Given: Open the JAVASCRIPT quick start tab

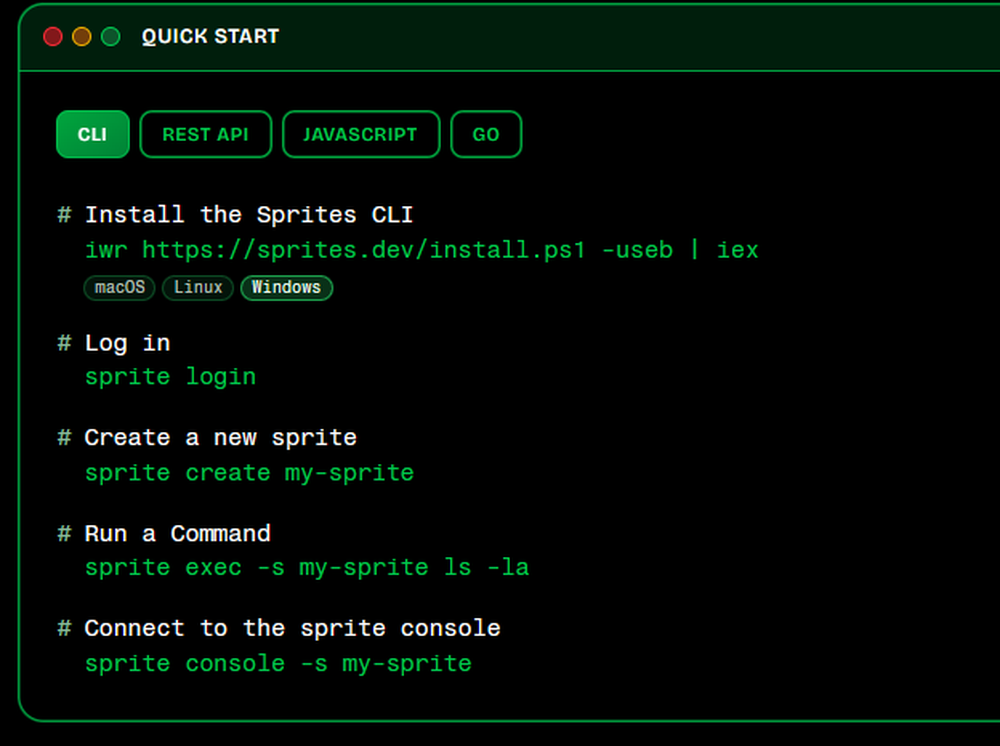Looking at the screenshot, I should point(361,134).
